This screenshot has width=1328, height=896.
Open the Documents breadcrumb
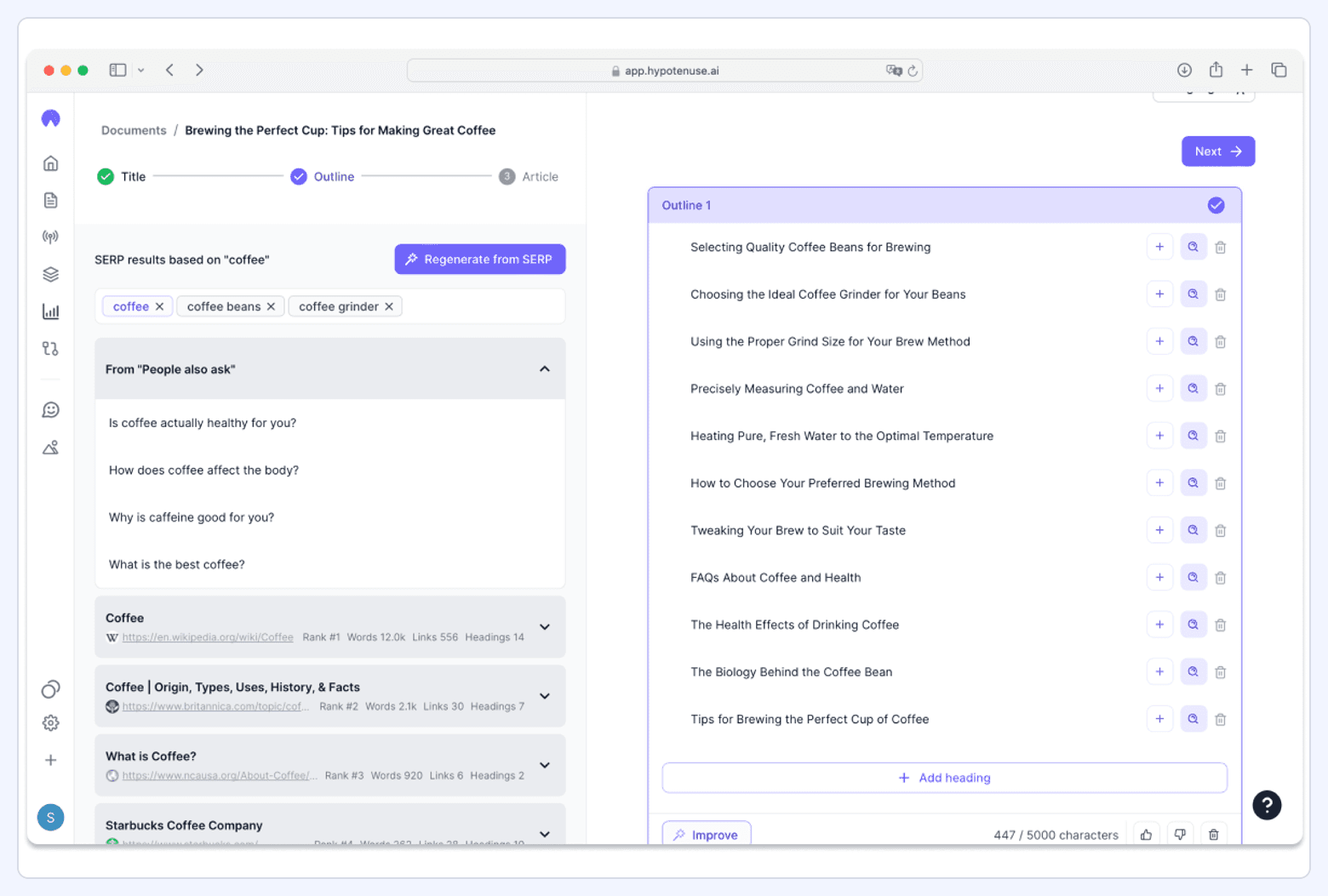tap(133, 130)
